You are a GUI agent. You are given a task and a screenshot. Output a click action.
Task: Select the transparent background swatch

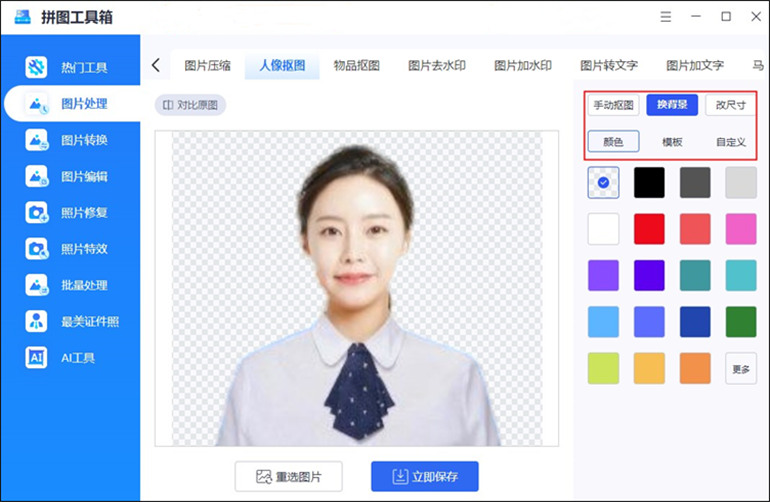tap(604, 183)
